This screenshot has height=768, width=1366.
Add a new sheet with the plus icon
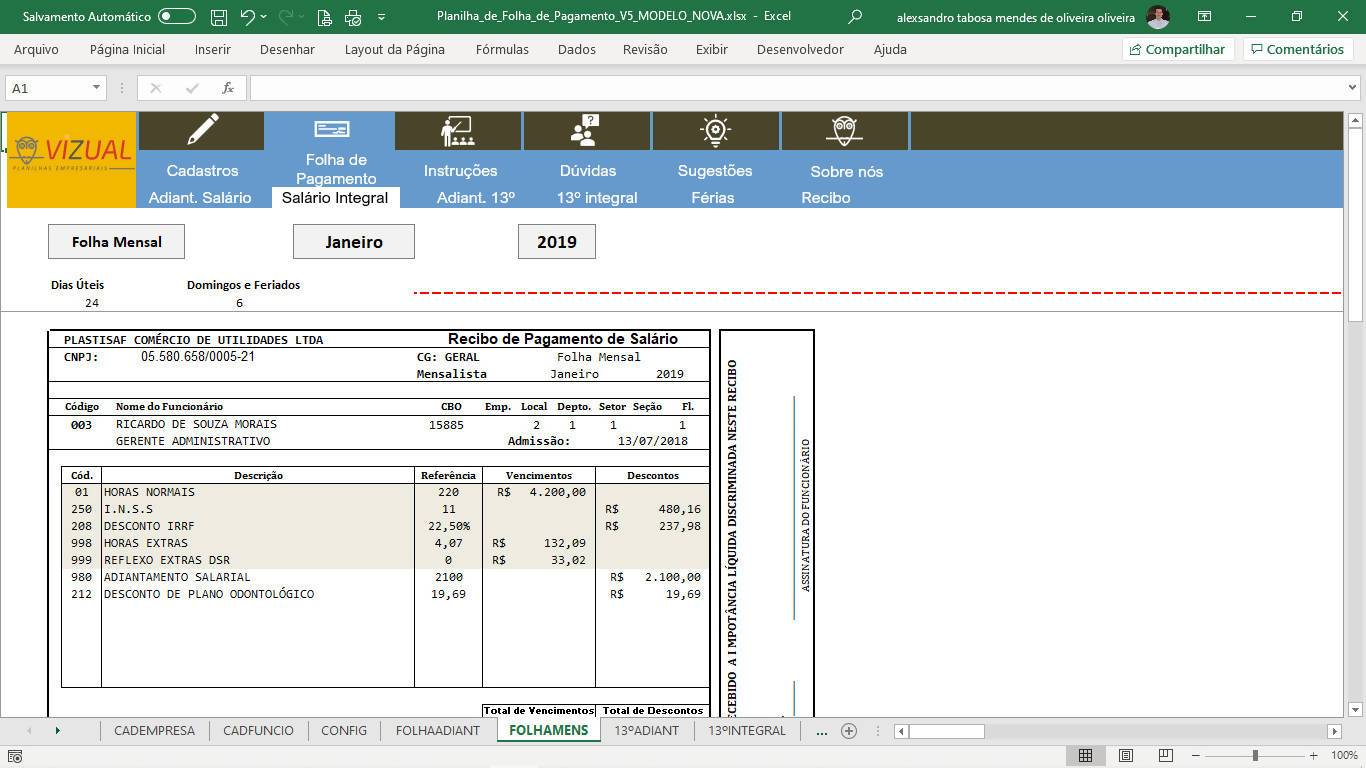pos(849,731)
